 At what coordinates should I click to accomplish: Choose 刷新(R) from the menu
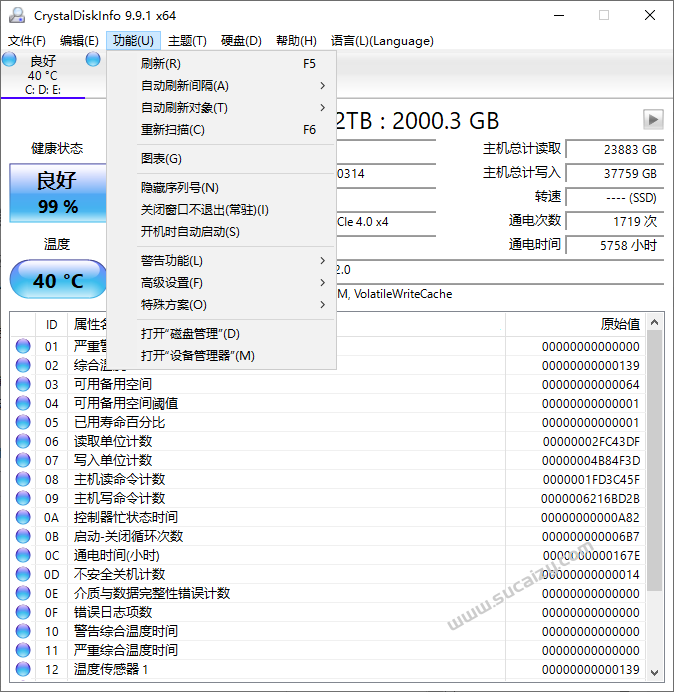222,64
